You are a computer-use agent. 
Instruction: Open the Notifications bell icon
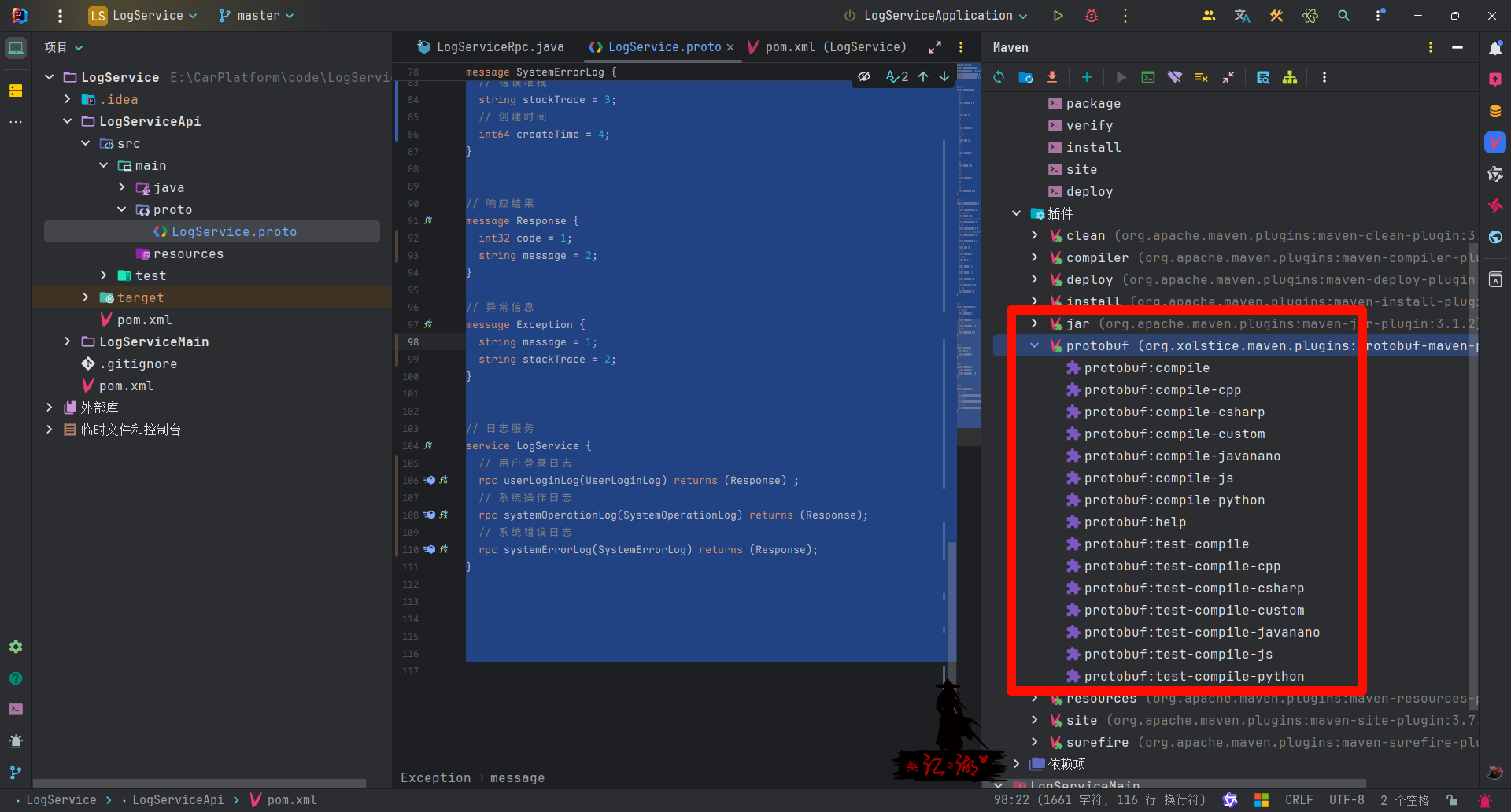1495,48
